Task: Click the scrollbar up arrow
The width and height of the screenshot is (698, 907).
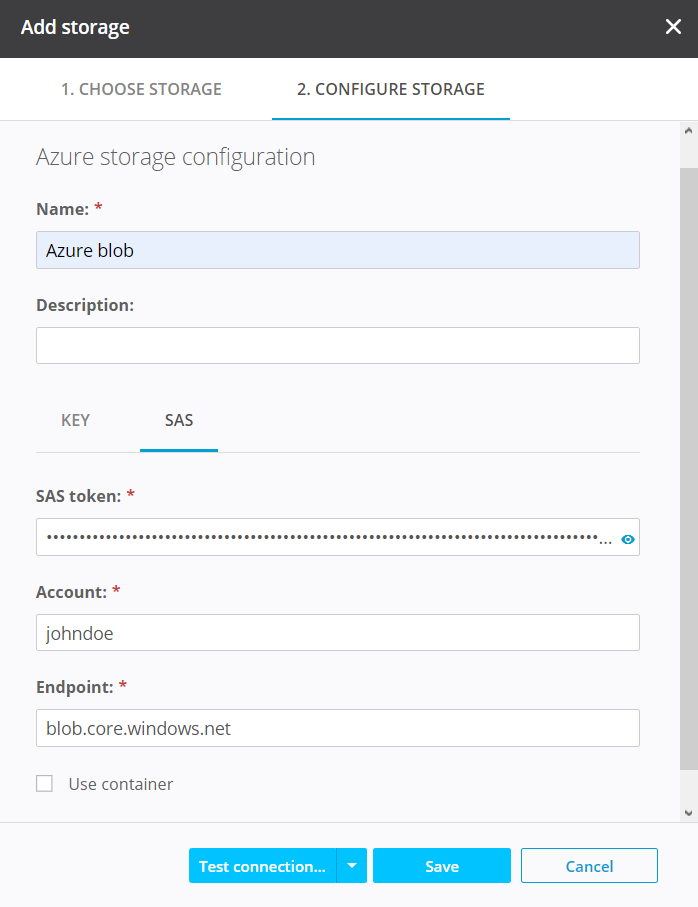Action: pos(688,129)
